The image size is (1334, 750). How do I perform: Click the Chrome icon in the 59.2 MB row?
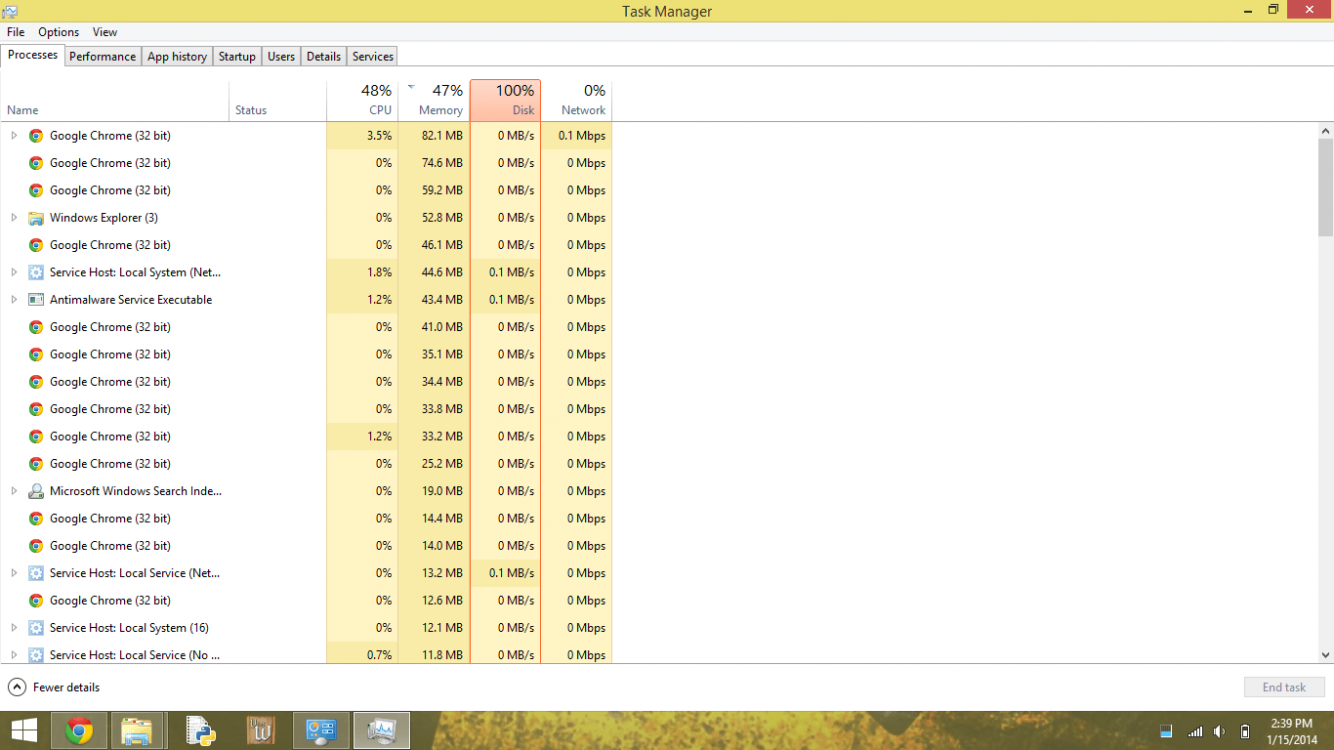tap(36, 190)
